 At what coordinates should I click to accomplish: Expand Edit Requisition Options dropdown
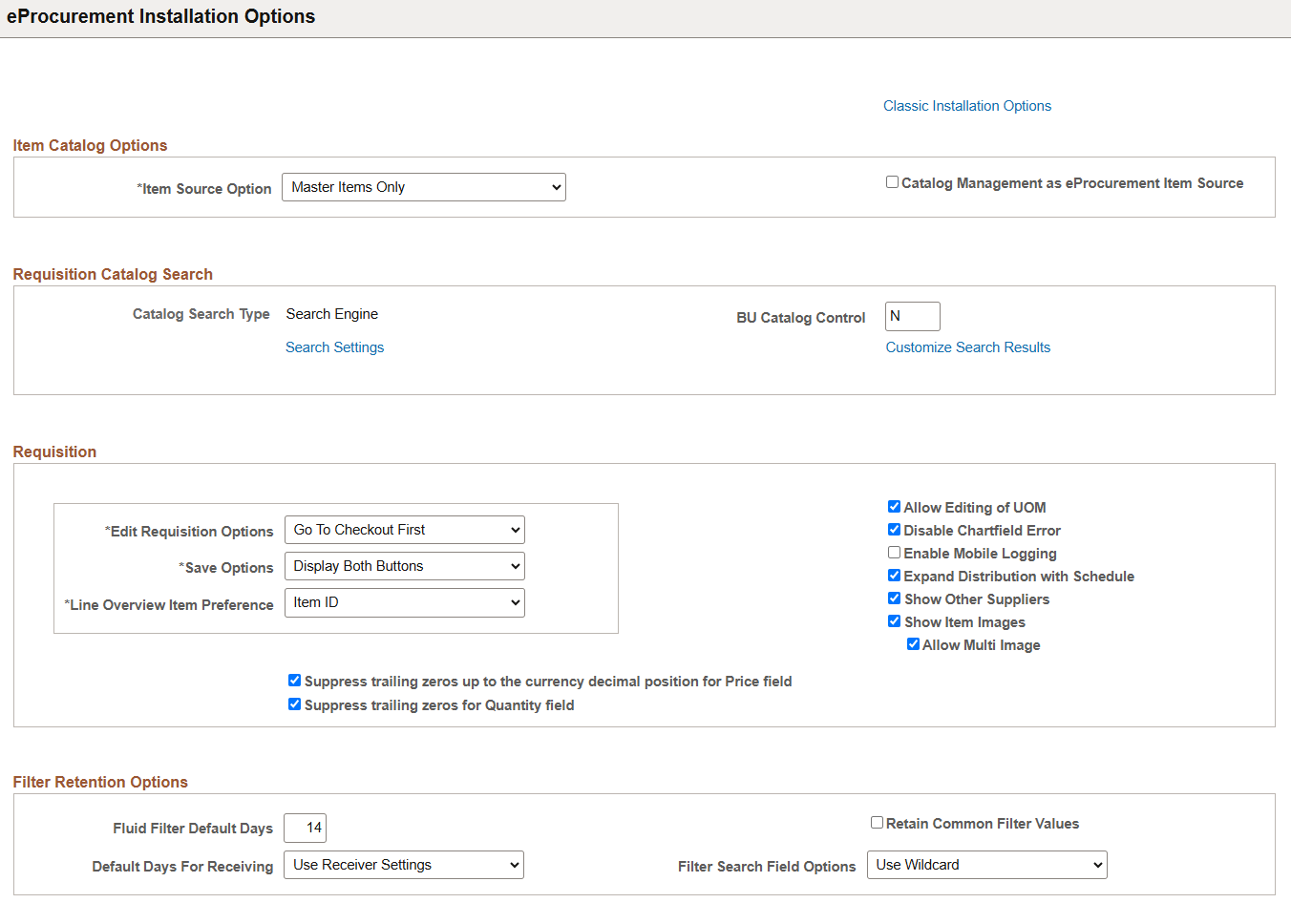point(405,530)
